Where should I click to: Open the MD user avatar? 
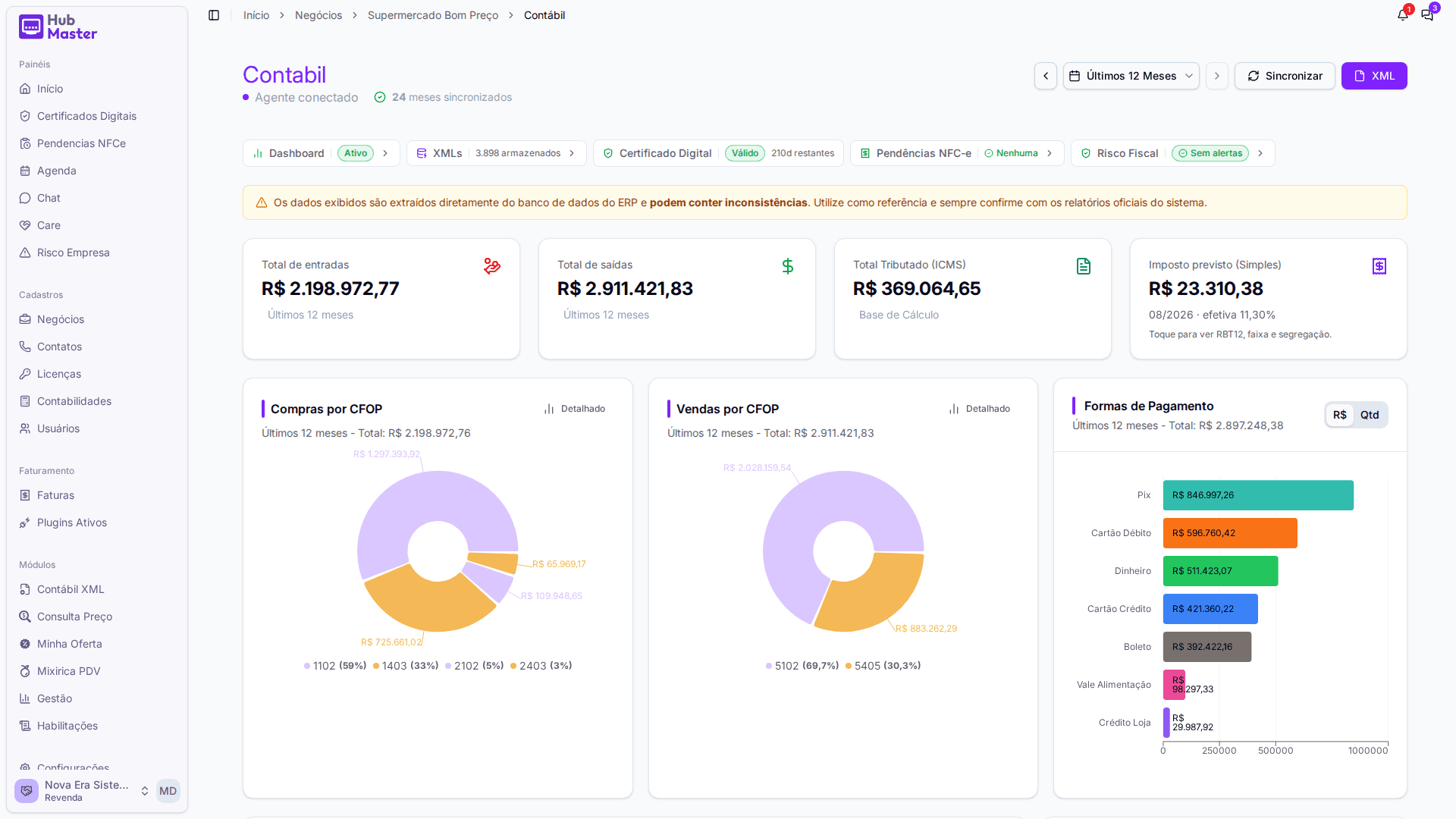168,791
